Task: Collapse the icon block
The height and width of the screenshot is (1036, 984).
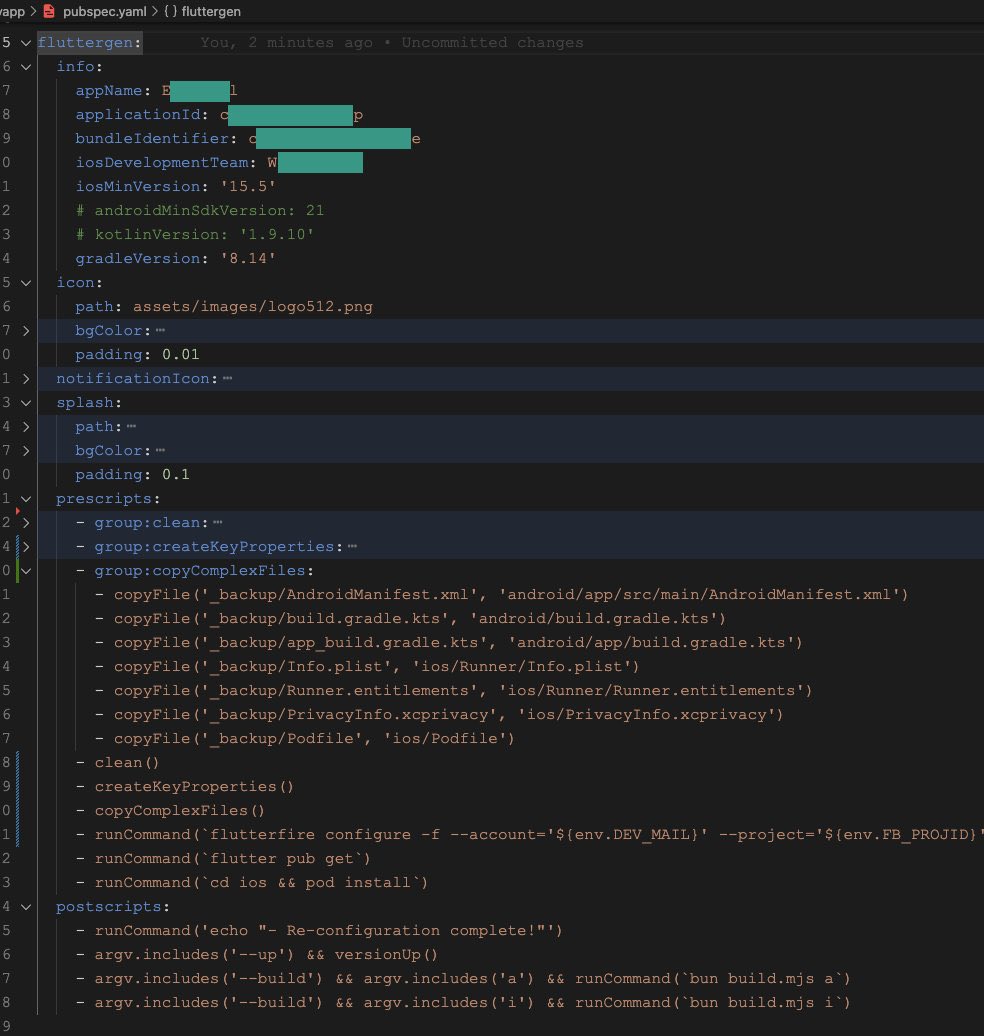Action: [x=26, y=283]
